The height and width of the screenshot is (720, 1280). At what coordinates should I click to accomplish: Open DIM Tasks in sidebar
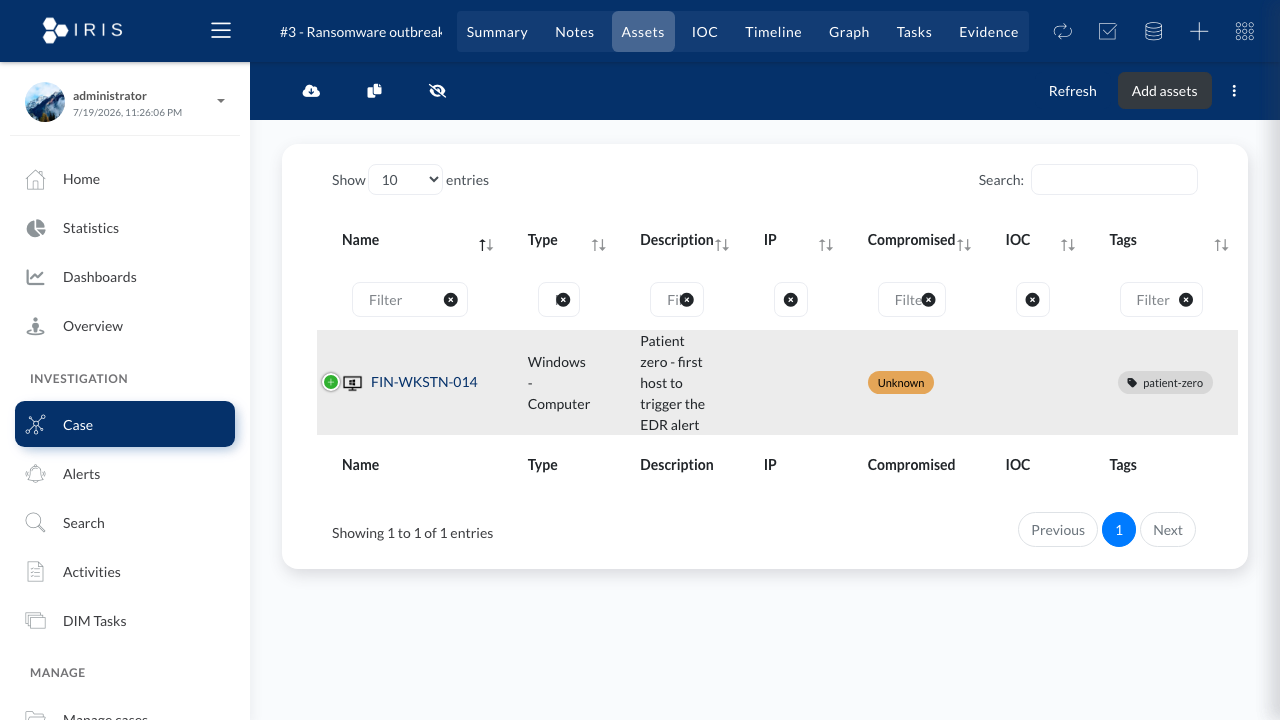tap(125, 621)
